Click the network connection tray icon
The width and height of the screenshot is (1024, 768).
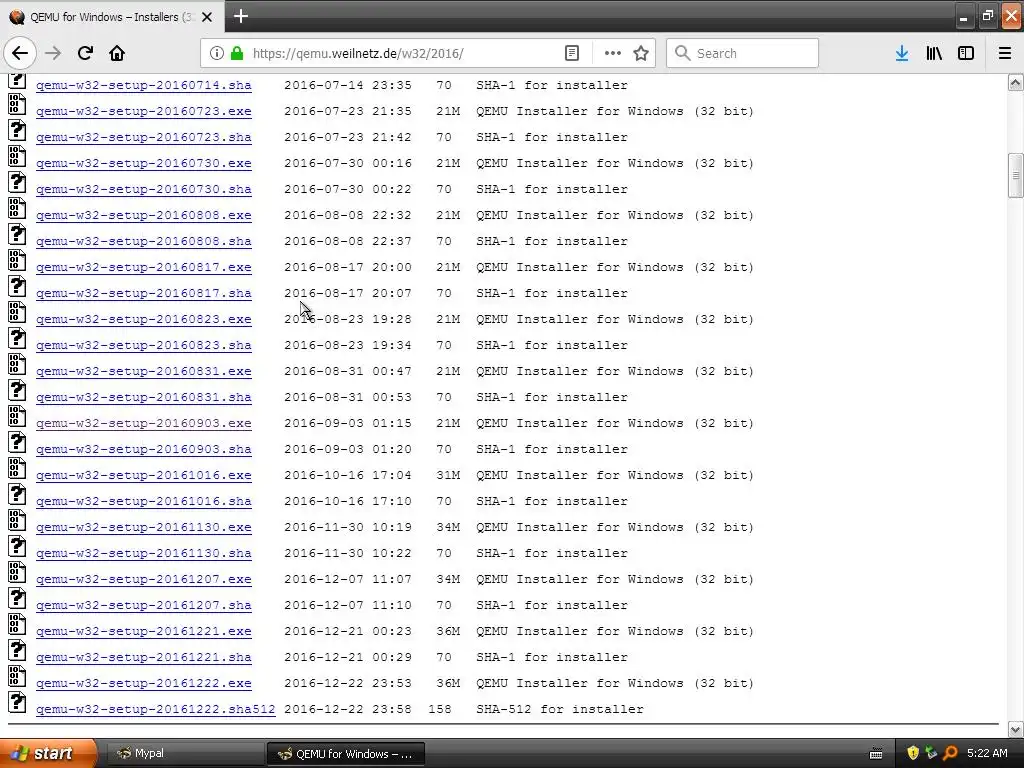coord(931,753)
